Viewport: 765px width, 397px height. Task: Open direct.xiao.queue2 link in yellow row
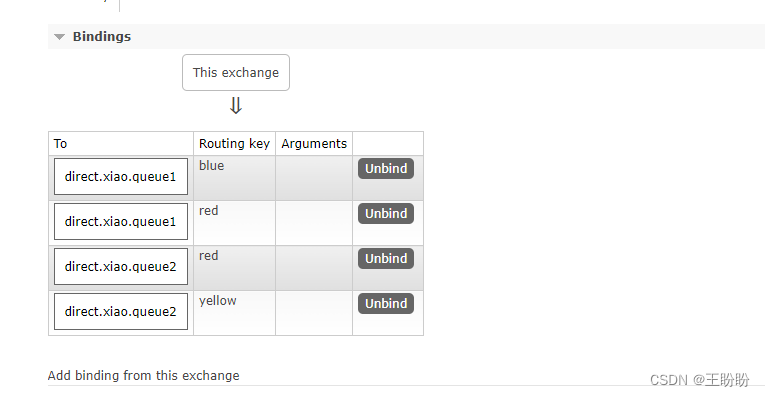point(121,311)
